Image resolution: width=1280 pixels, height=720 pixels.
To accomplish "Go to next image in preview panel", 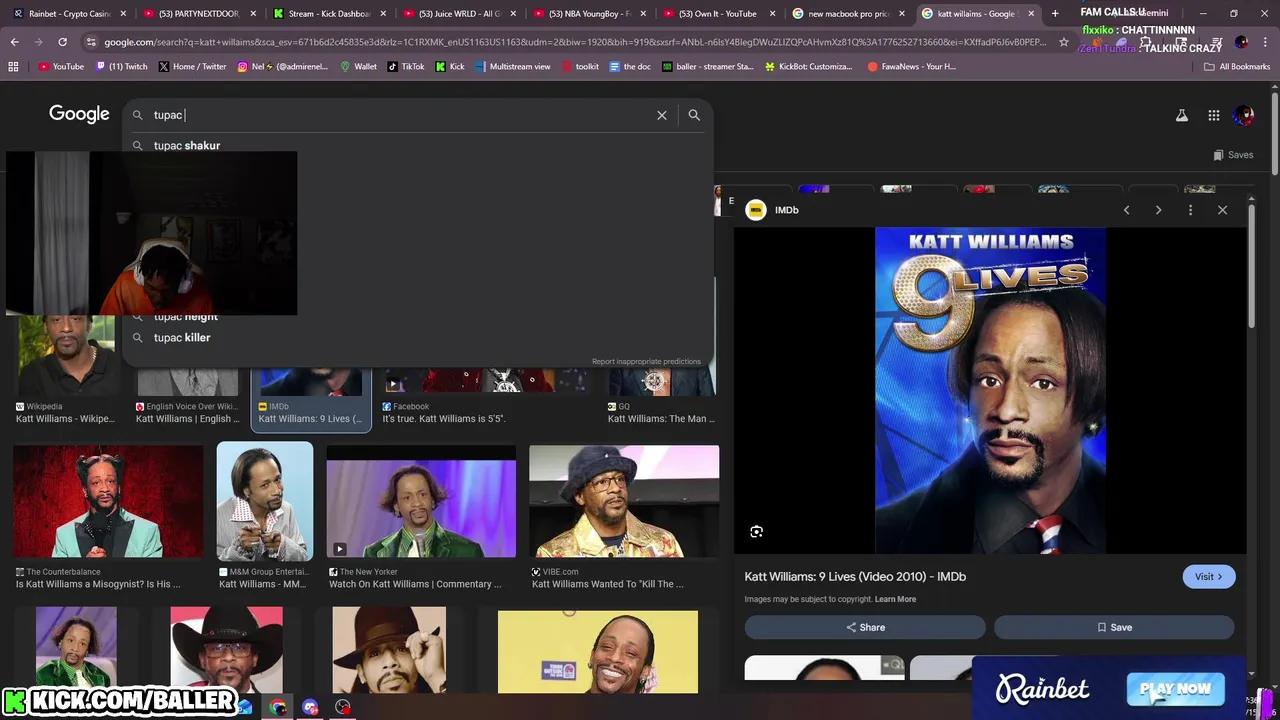I will 1158,210.
